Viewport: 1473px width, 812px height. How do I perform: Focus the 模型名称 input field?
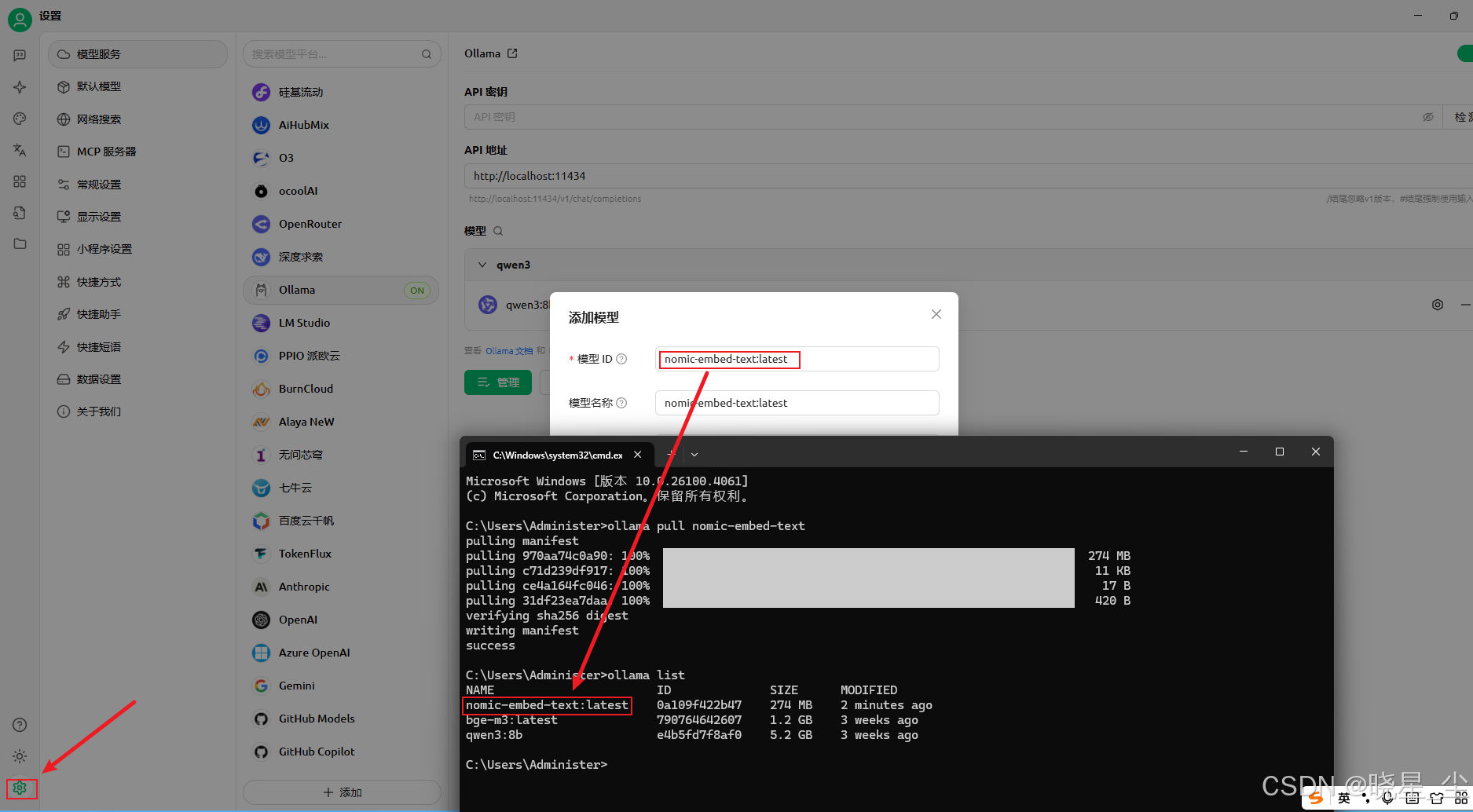pyautogui.click(x=797, y=403)
